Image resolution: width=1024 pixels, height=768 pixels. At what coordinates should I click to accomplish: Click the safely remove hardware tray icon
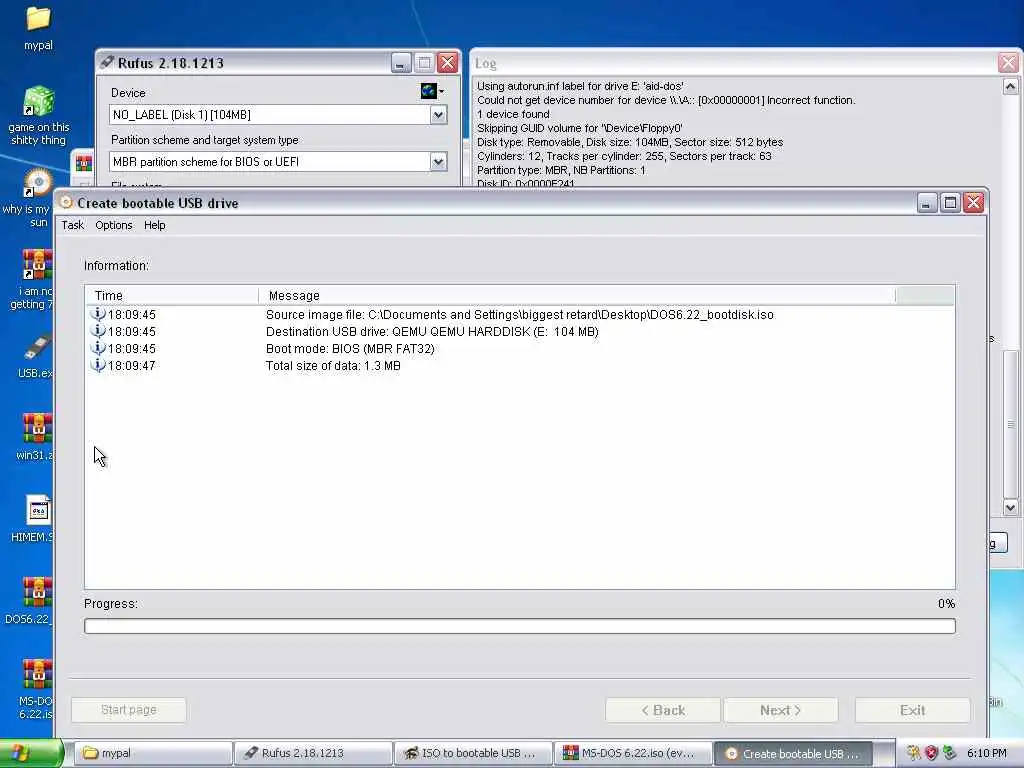949,753
